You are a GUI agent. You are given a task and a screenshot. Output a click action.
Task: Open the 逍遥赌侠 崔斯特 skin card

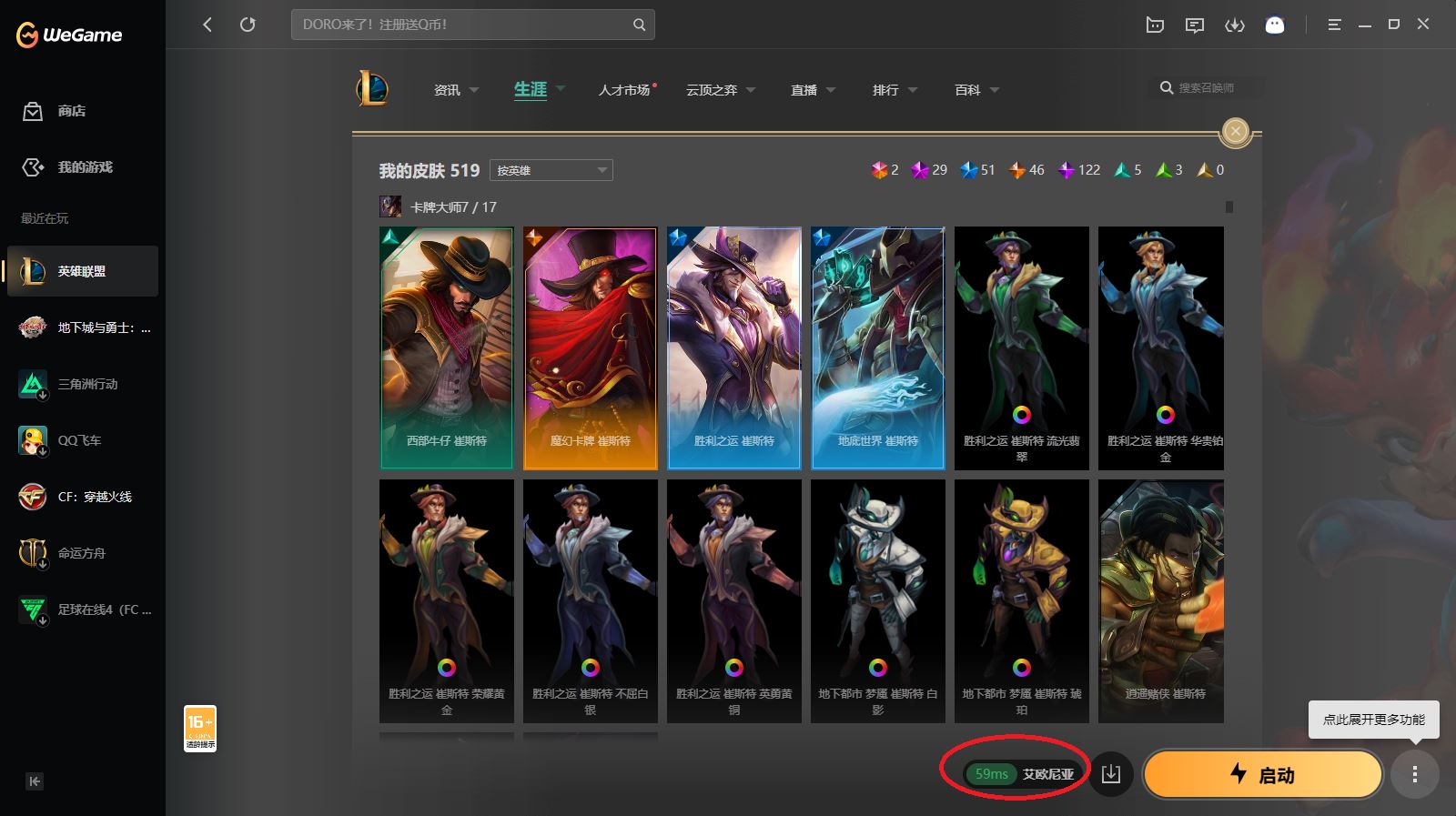tap(1161, 601)
